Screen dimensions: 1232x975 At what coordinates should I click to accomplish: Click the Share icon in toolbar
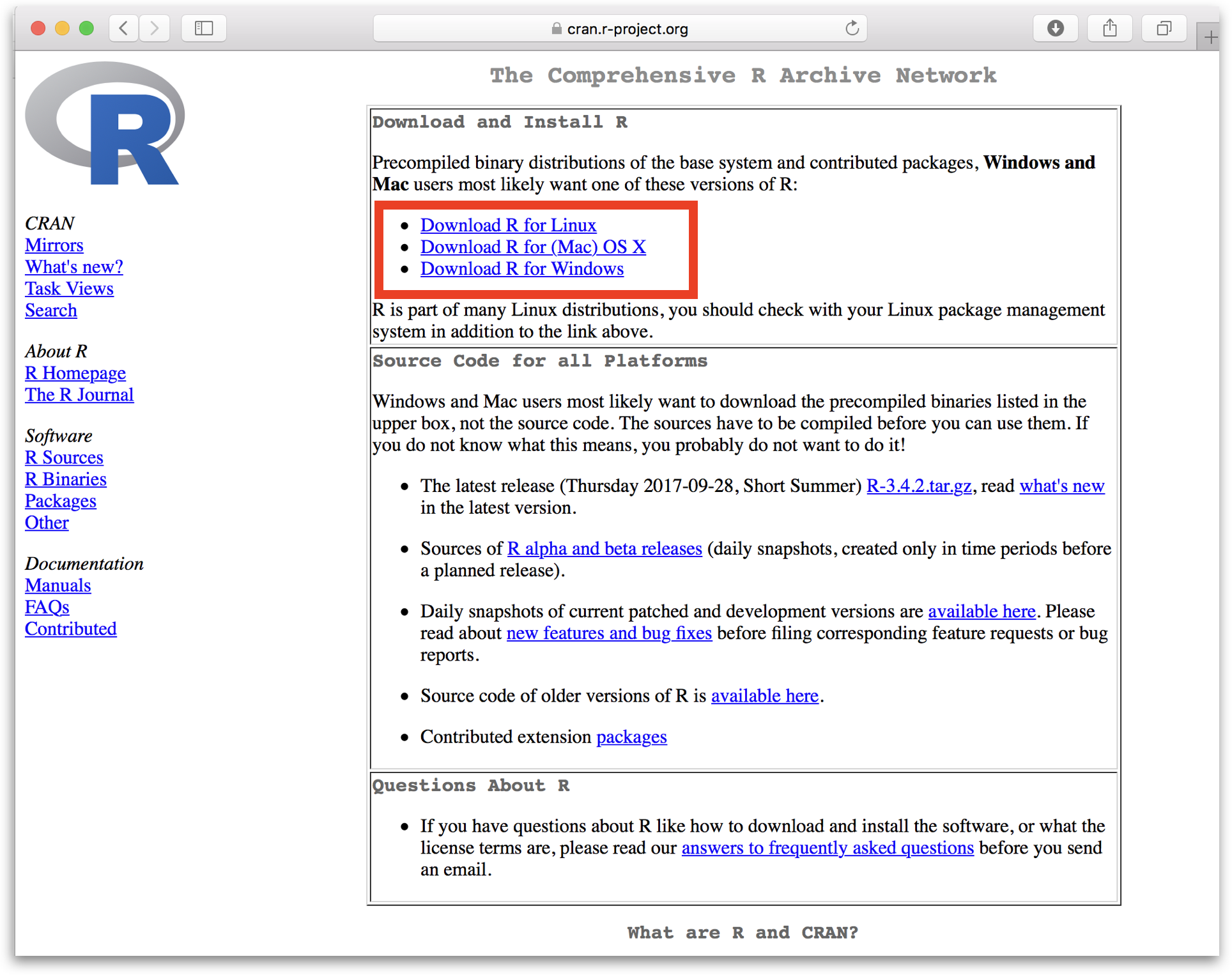click(x=1109, y=28)
